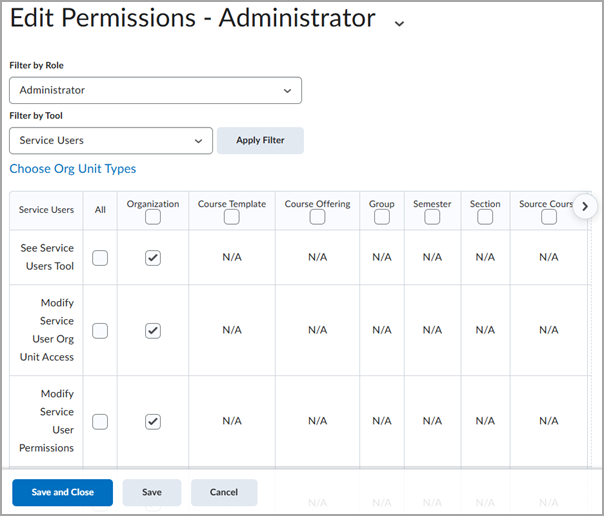
Task: Click the Apply Filter button
Action: click(x=260, y=140)
